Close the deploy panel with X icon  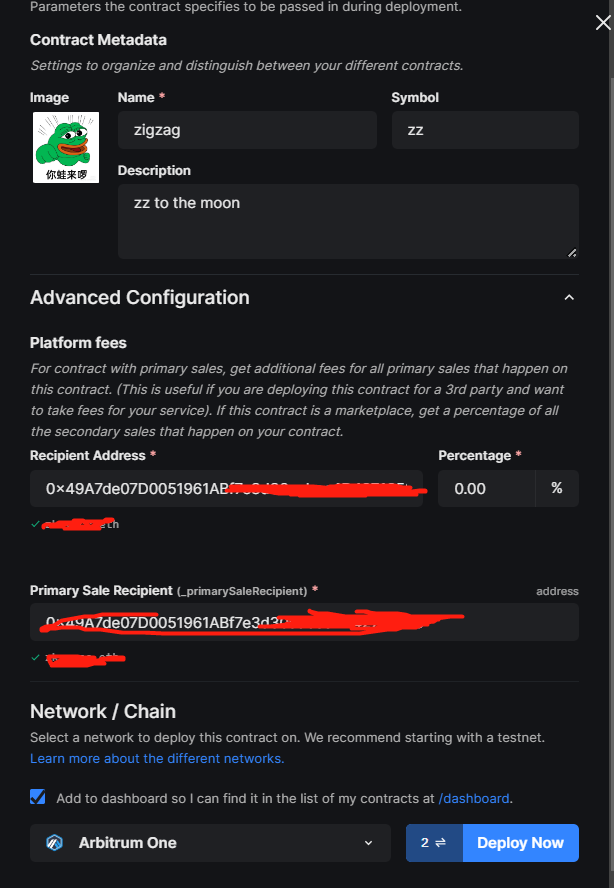(603, 23)
